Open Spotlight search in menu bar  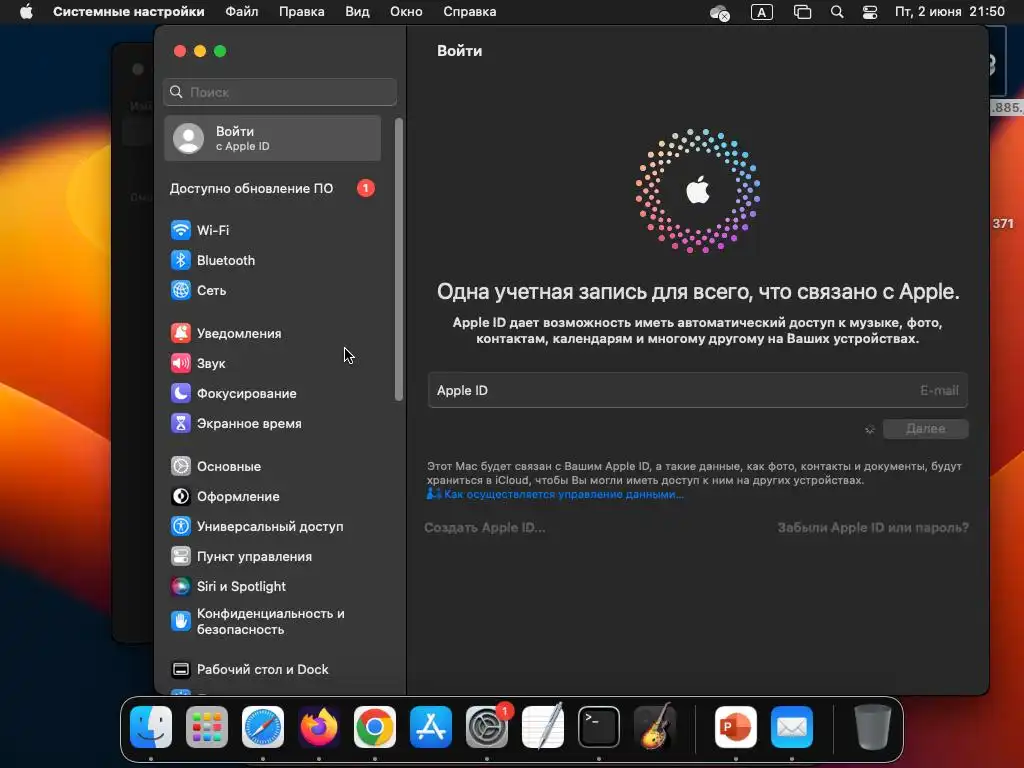[837, 12]
